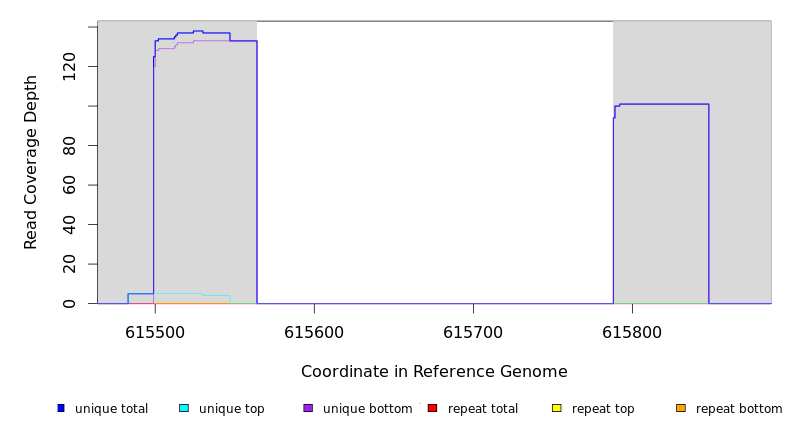Click the orange repeat bottom legend swatch
The image size is (792, 432).
tap(681, 408)
